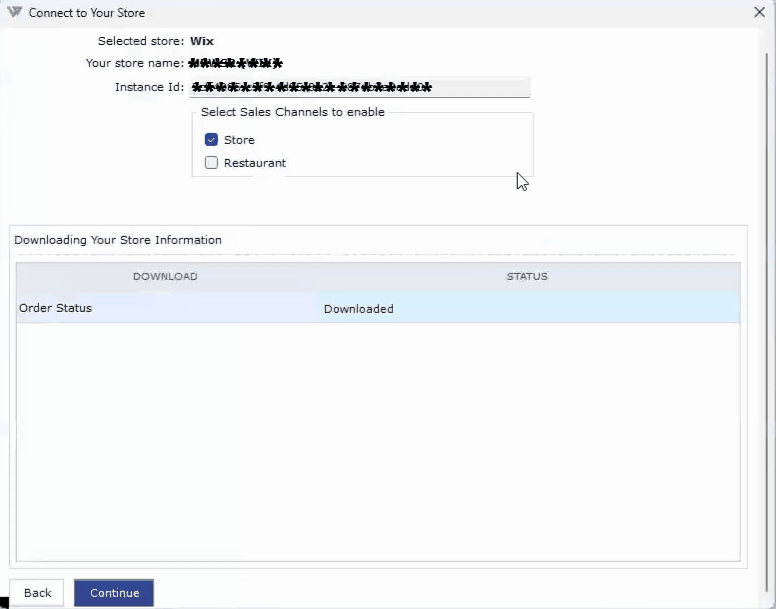Focus the Instance Id input field
This screenshot has height=609, width=776.
coord(360,87)
